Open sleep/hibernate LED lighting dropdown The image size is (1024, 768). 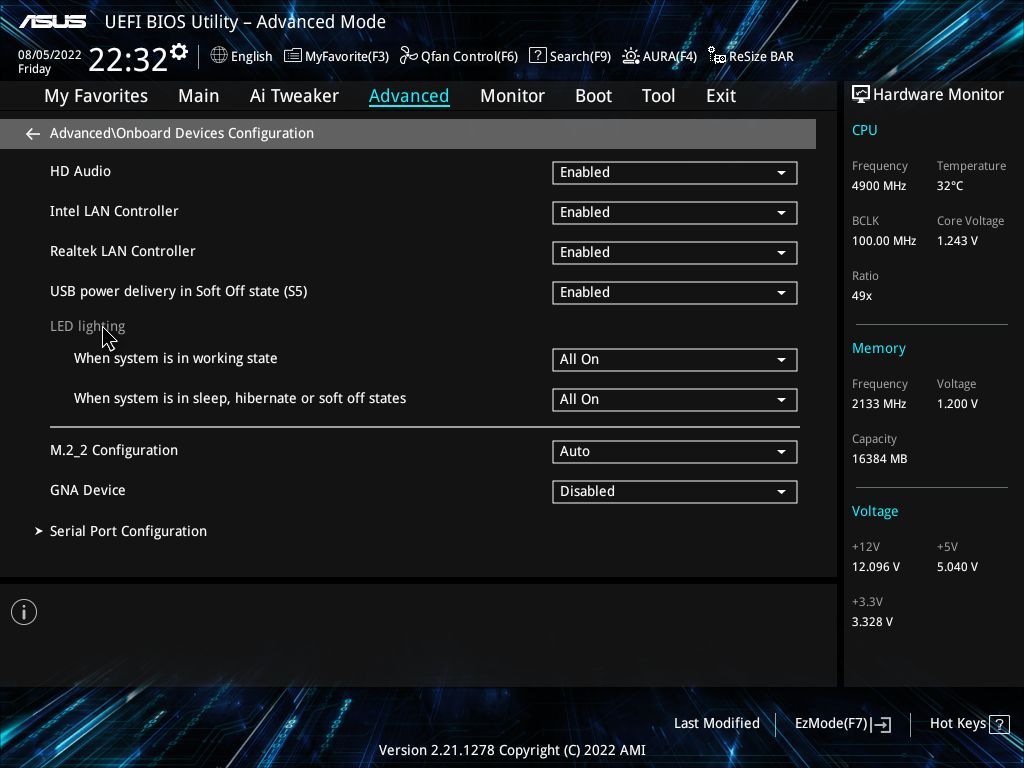[675, 400]
